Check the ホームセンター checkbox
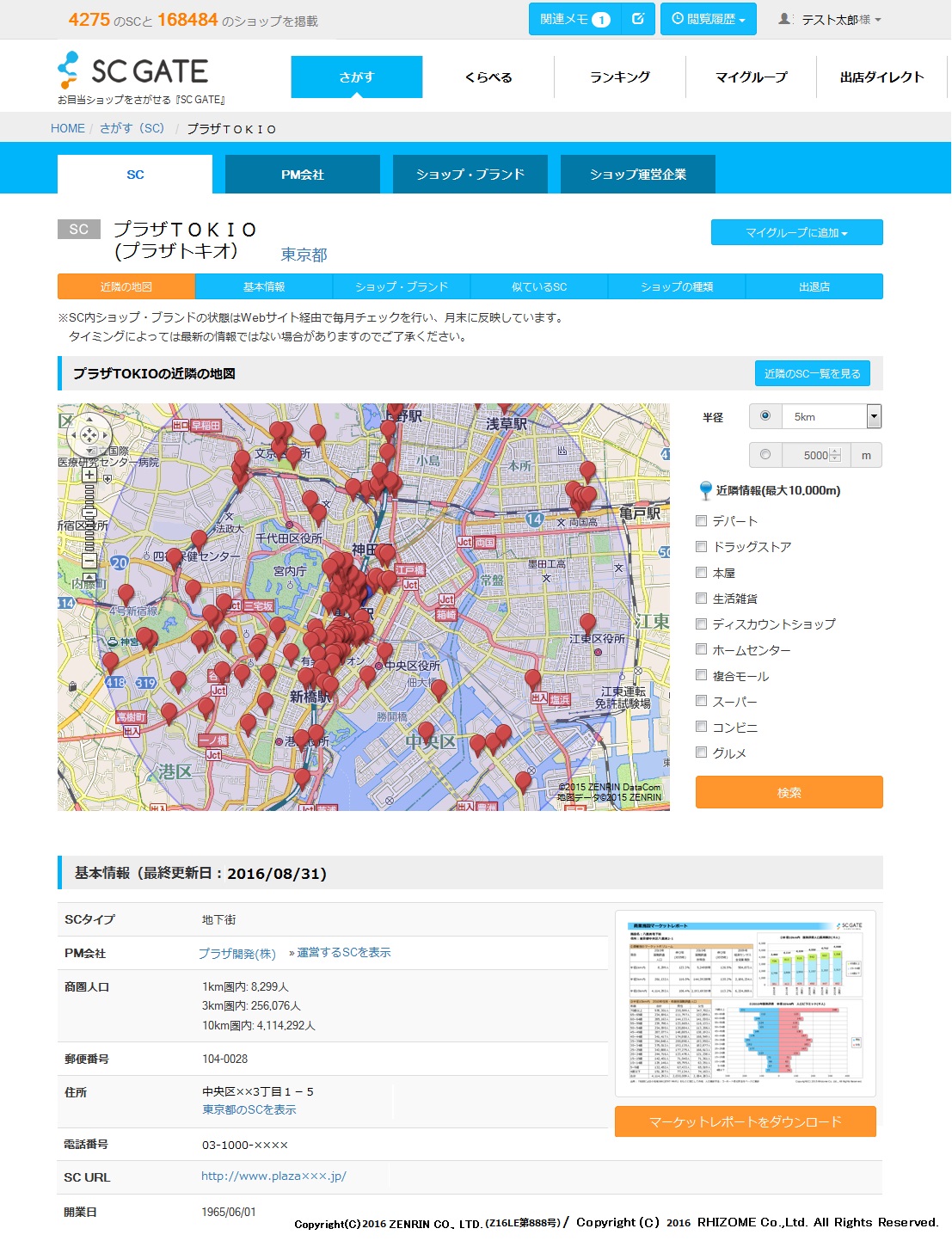This screenshot has height=1247, width=952. point(701,649)
